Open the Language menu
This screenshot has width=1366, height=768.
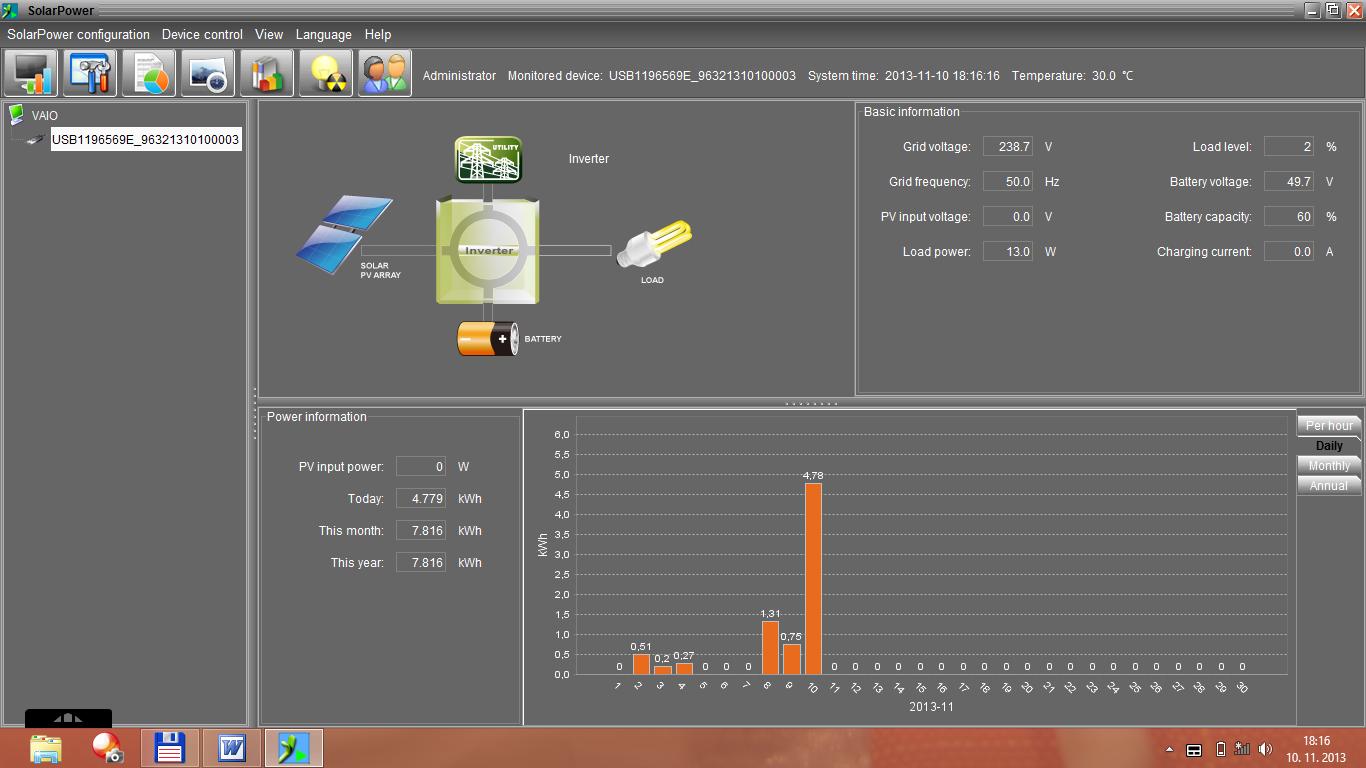coord(323,34)
